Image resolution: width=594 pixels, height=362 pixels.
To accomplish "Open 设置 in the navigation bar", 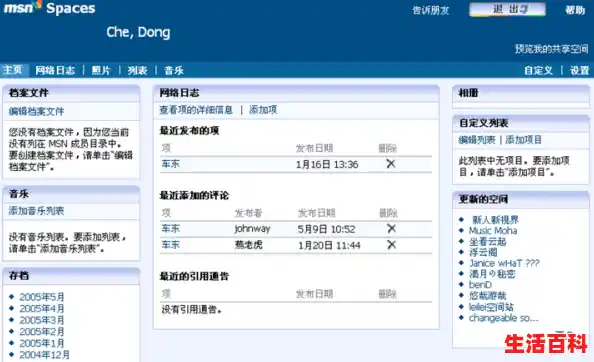I will tap(580, 70).
